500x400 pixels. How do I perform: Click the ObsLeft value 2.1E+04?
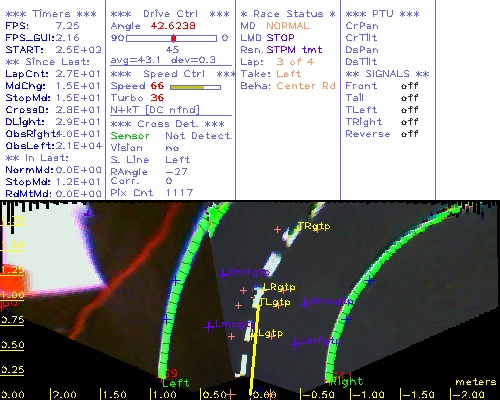point(78,146)
